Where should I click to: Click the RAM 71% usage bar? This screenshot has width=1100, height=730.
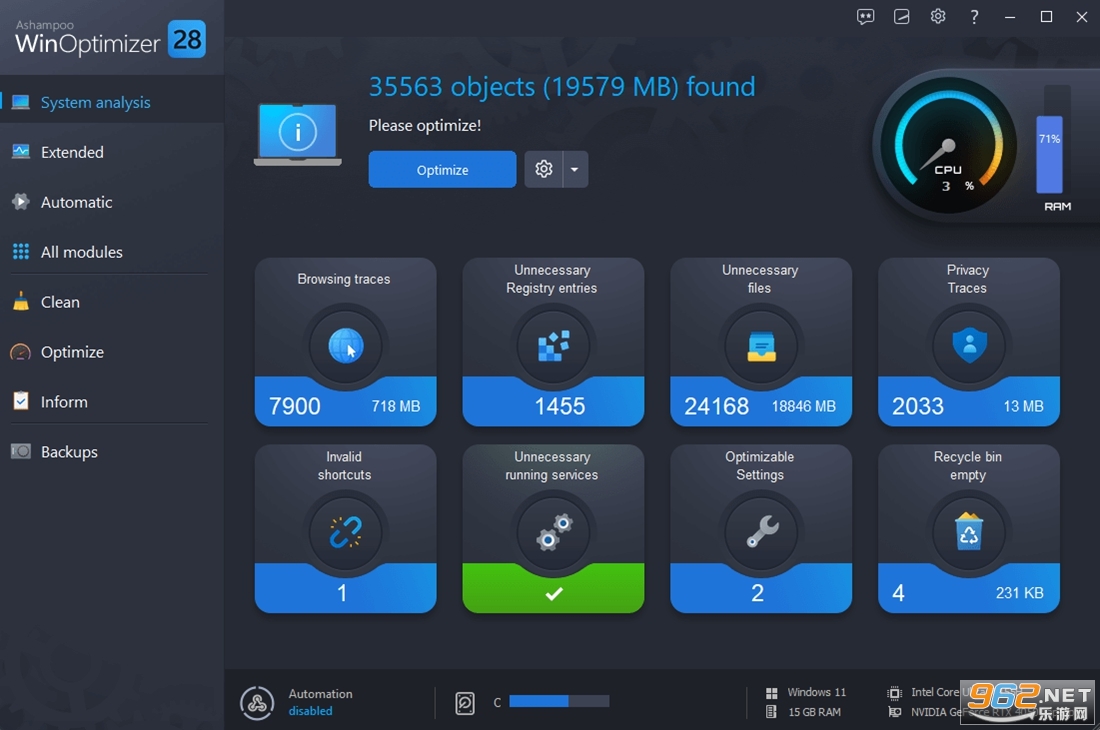click(1049, 154)
